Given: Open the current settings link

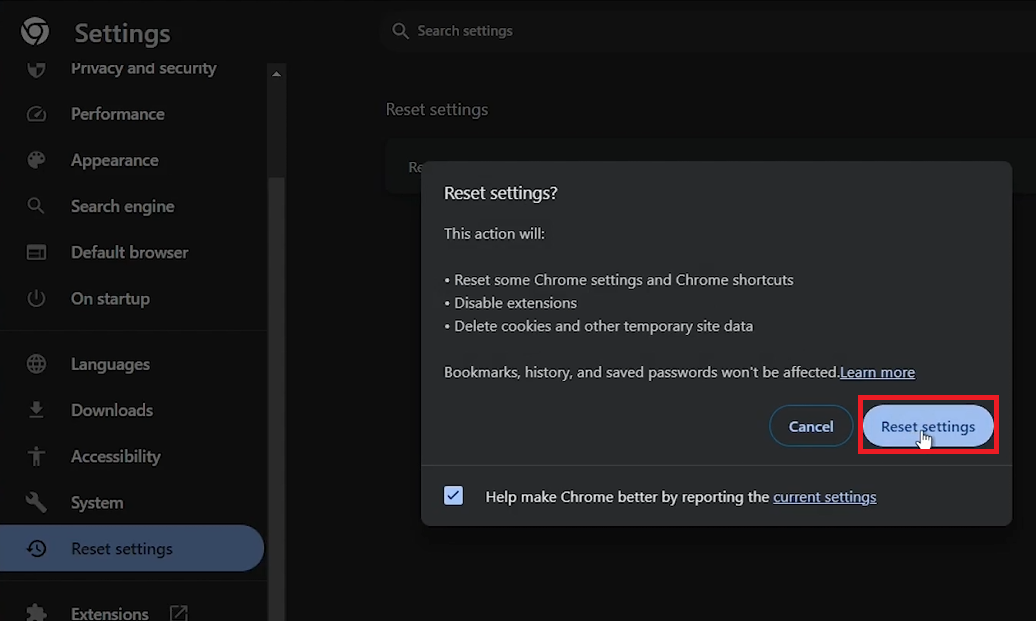Looking at the screenshot, I should point(825,497).
